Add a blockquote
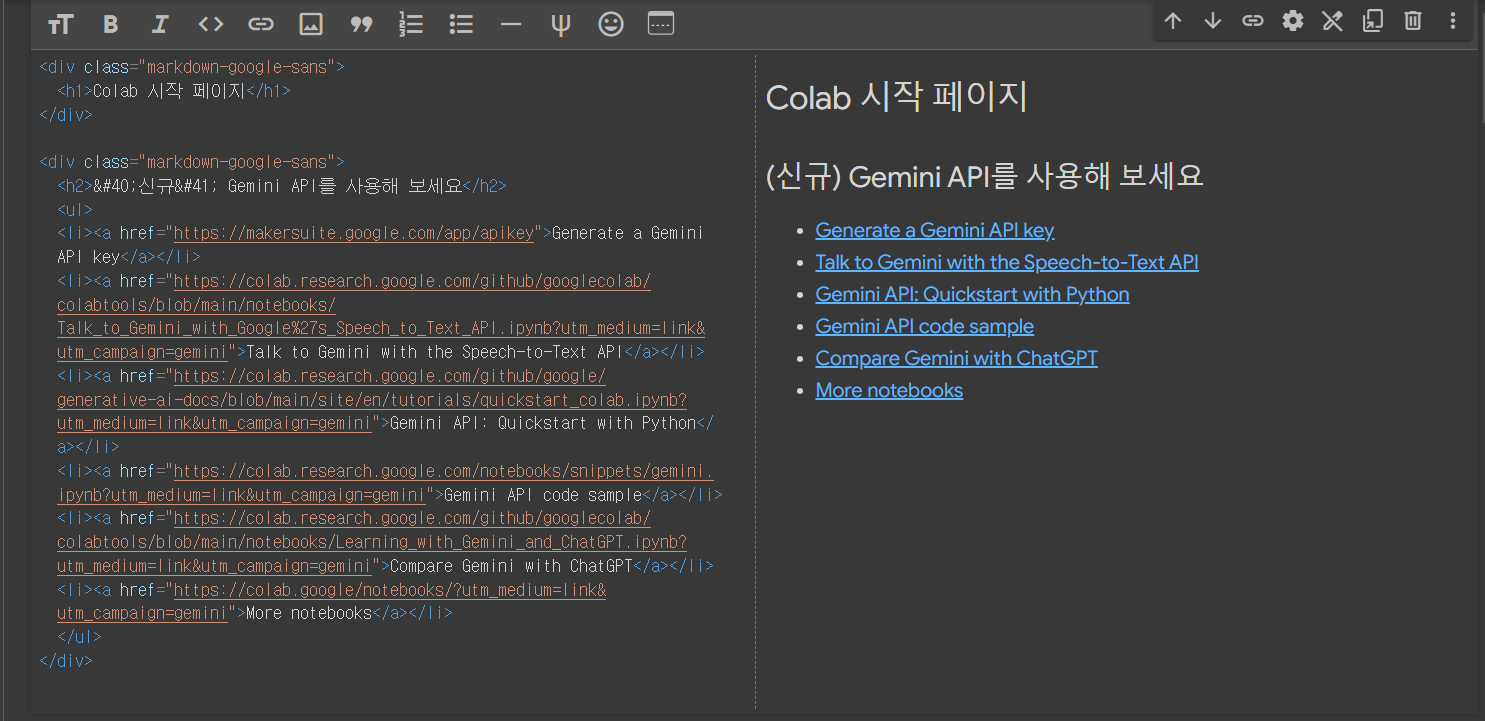The image size is (1485, 721). click(x=361, y=24)
